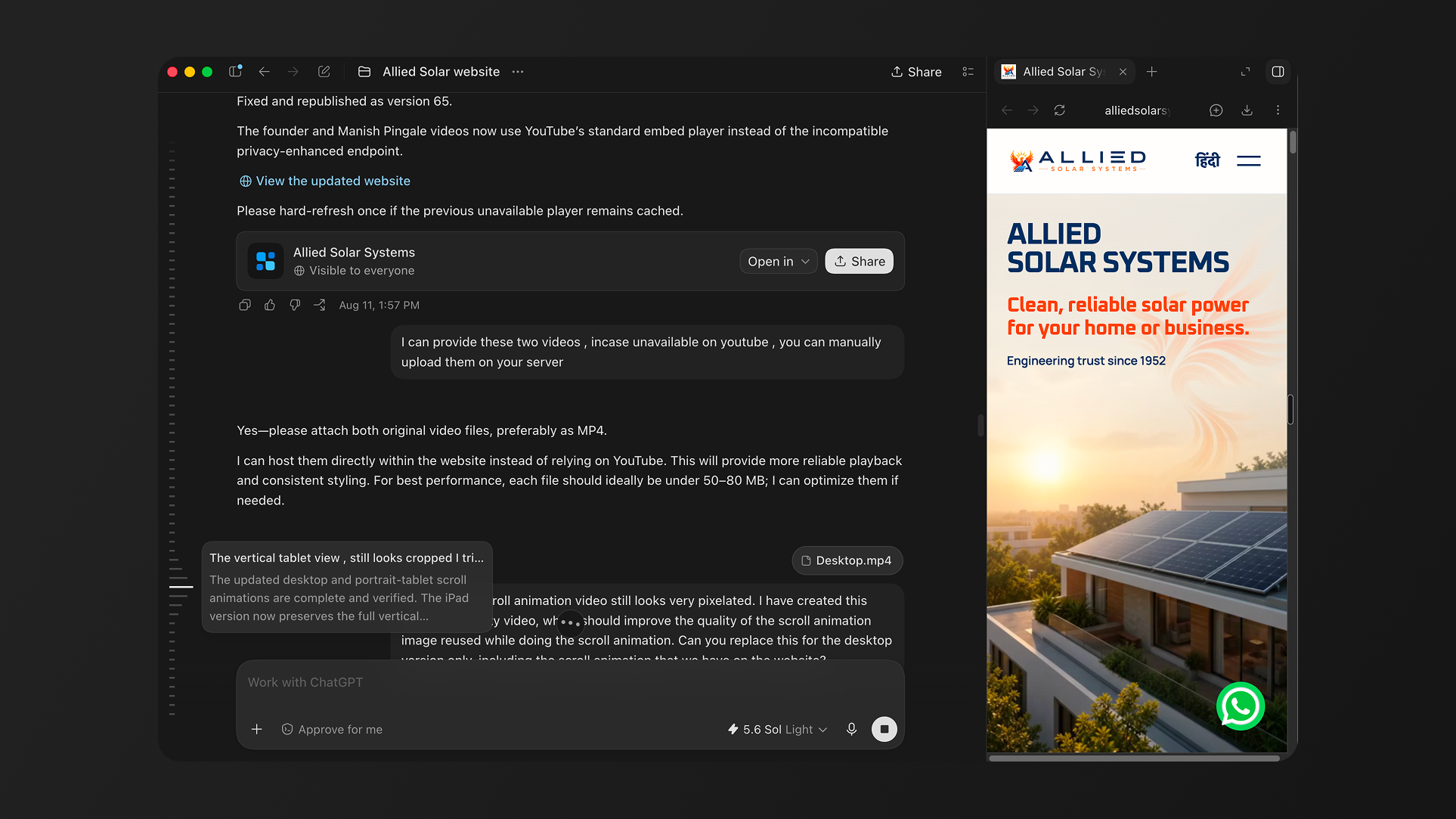Open the browser's vertical three-dot menu

pos(1278,110)
